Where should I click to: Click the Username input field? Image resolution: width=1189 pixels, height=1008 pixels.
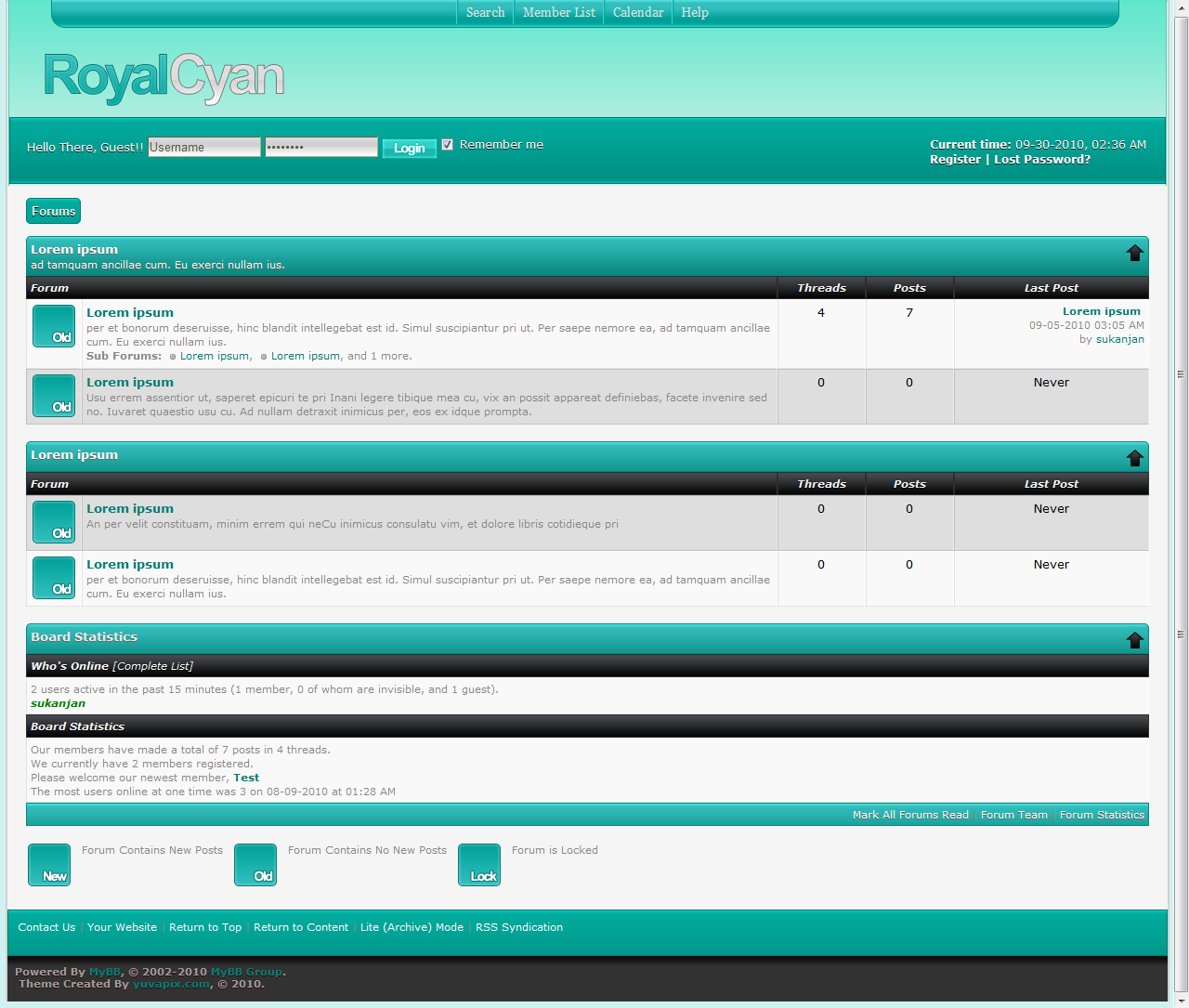(x=204, y=147)
